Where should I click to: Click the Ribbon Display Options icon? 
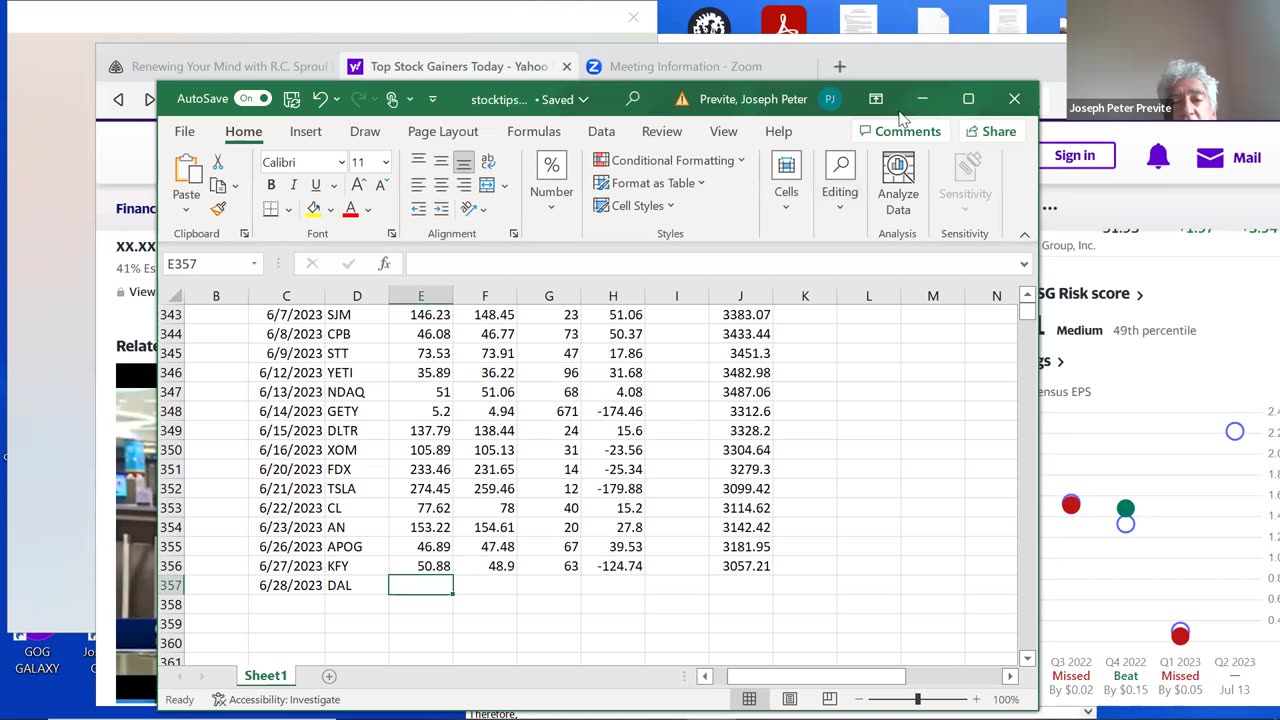coord(876,99)
